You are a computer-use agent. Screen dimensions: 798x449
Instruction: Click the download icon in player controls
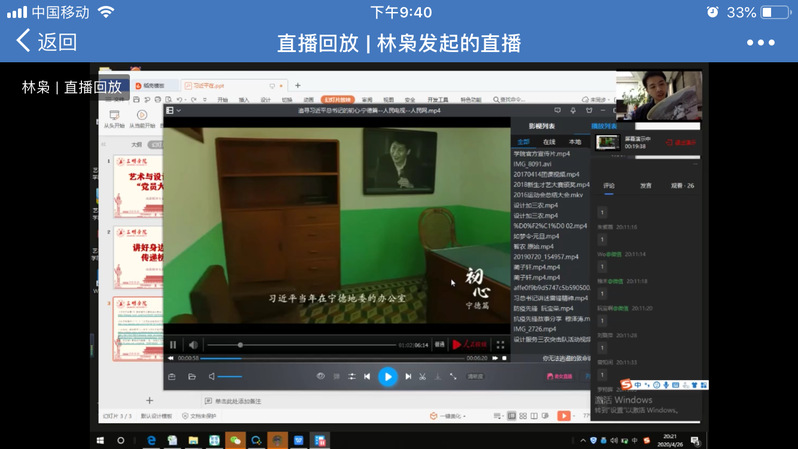pyautogui.click(x=438, y=377)
